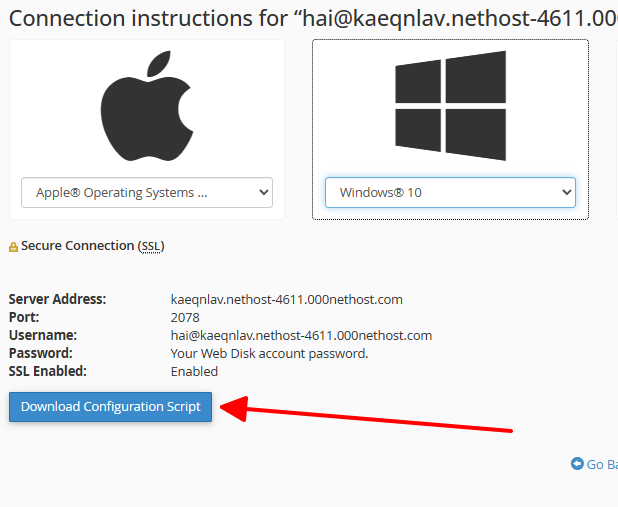Viewport: 618px width, 507px height.
Task: Click the server address value text
Action: tap(287, 300)
